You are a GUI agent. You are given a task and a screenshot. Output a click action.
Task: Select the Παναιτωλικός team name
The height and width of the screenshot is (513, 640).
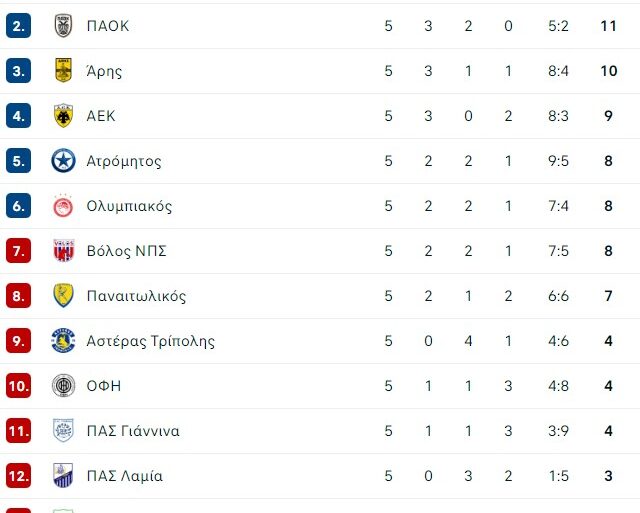[x=136, y=296]
